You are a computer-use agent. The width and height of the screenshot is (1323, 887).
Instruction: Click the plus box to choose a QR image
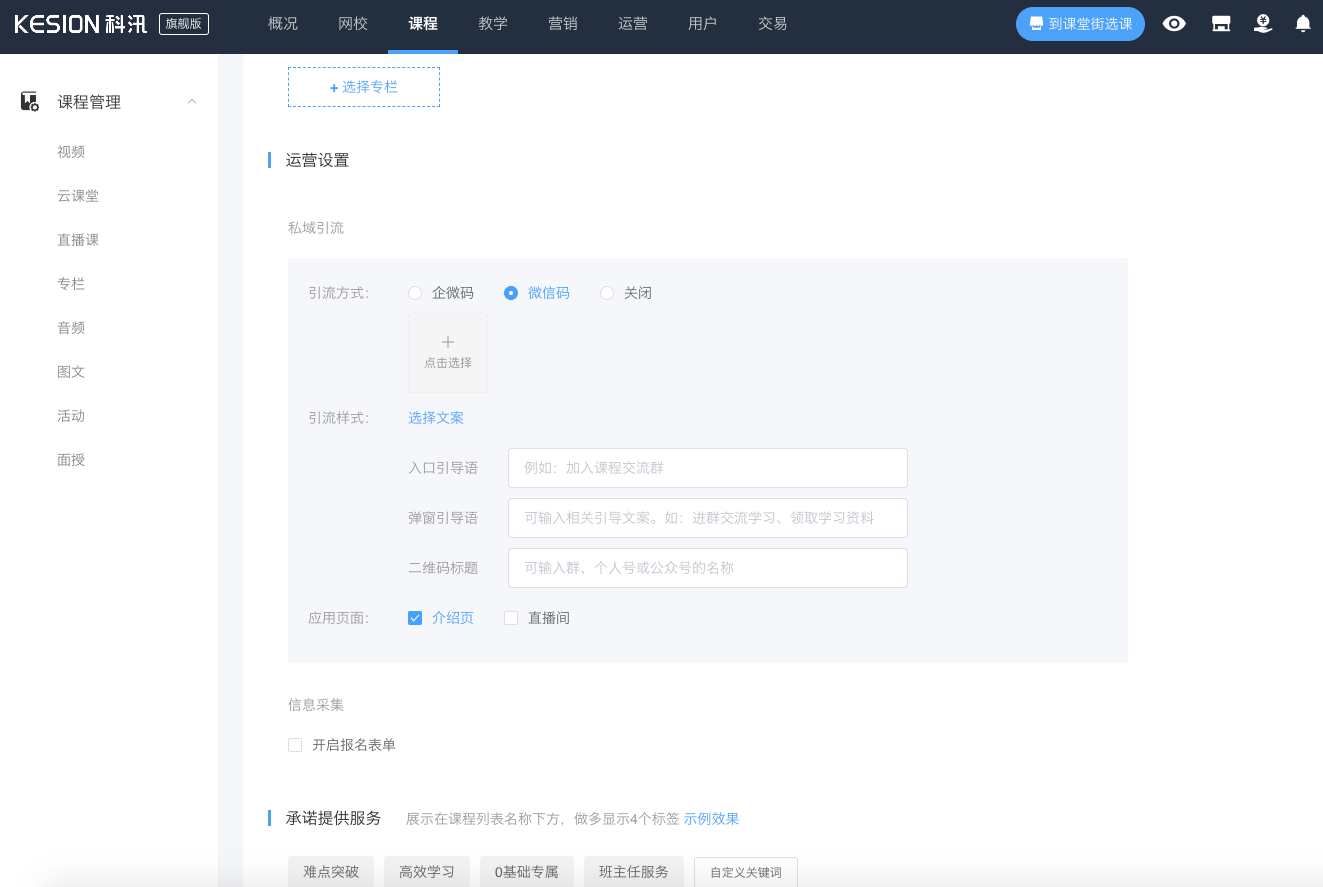click(x=447, y=353)
